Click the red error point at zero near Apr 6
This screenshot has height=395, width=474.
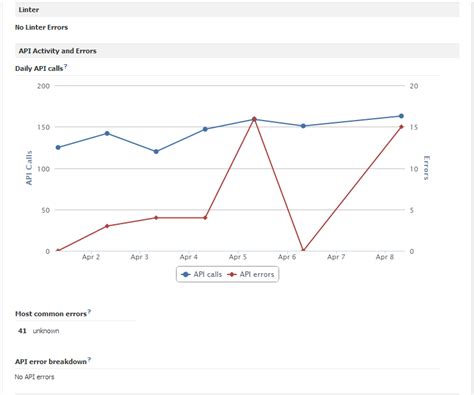click(303, 250)
